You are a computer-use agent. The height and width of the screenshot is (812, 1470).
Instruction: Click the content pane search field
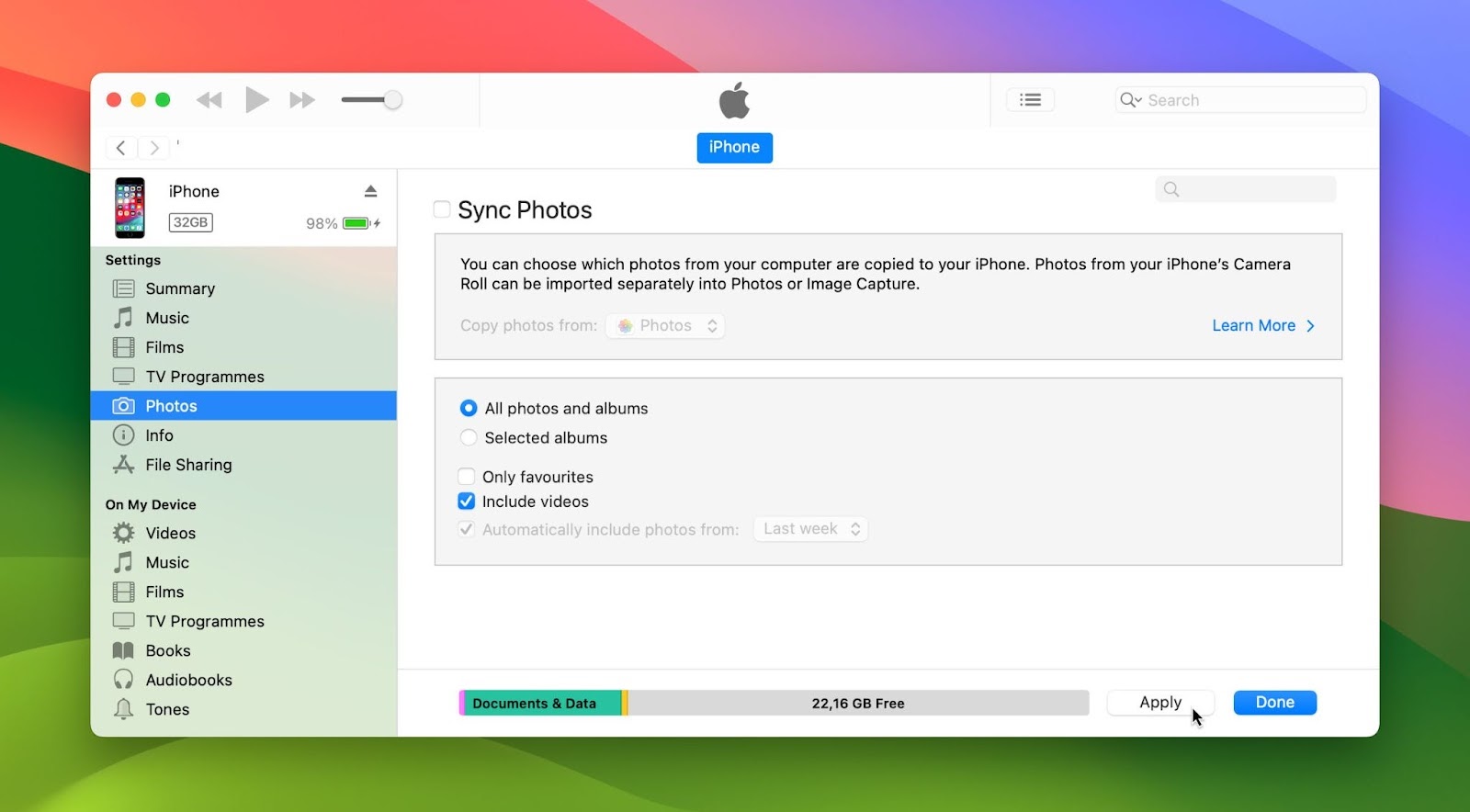coord(1246,189)
